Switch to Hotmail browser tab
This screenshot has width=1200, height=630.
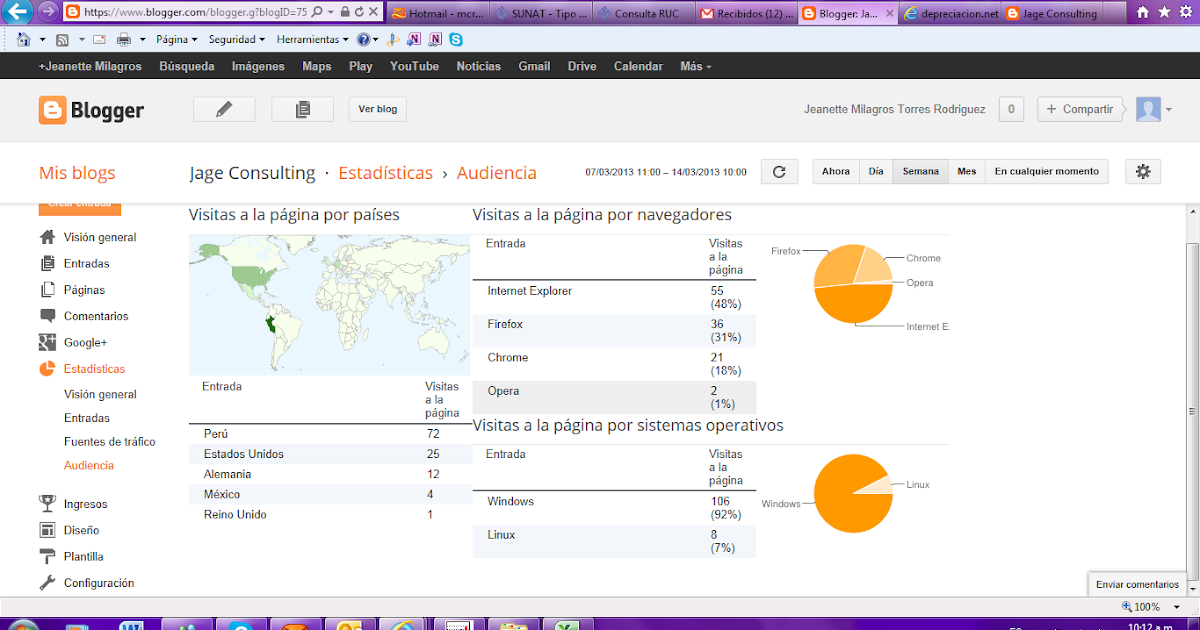pyautogui.click(x=436, y=13)
